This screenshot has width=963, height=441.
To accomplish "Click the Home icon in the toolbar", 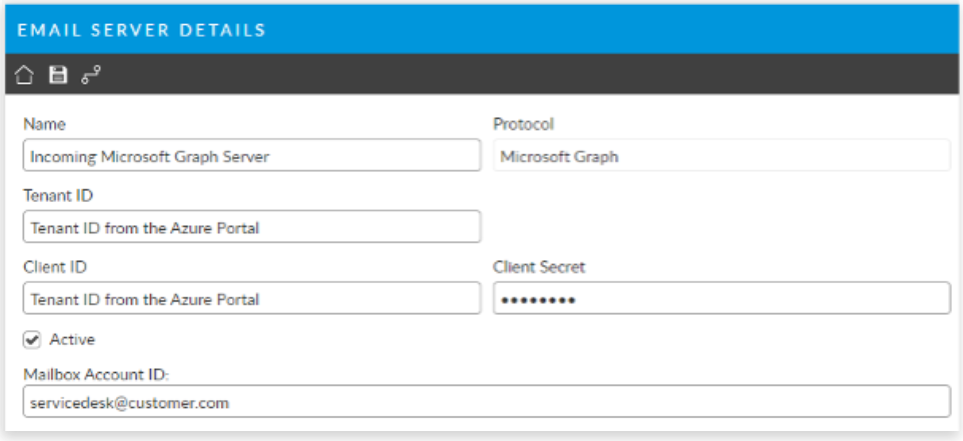I will [x=25, y=75].
